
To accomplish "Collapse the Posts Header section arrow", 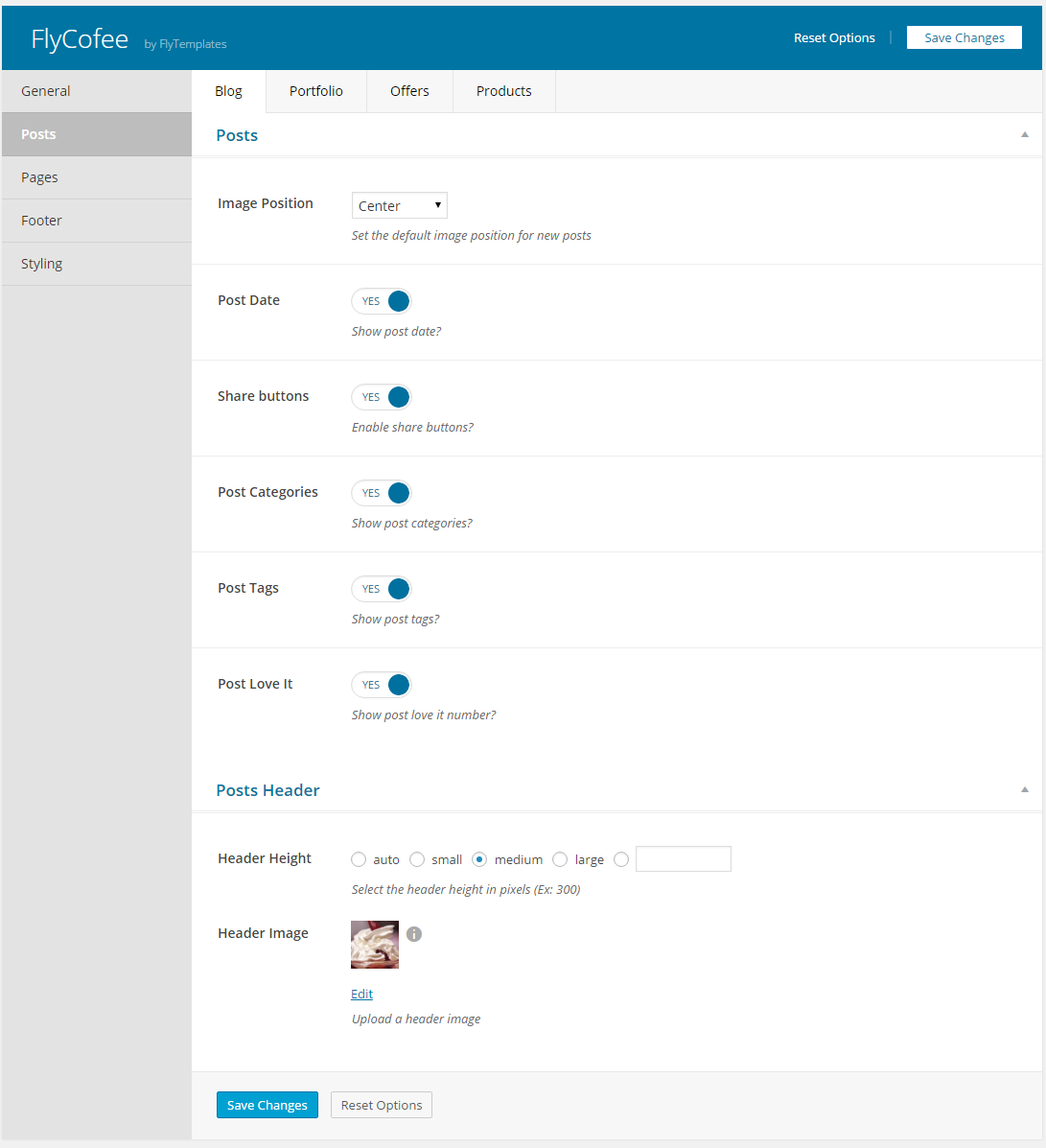I will point(1024,790).
